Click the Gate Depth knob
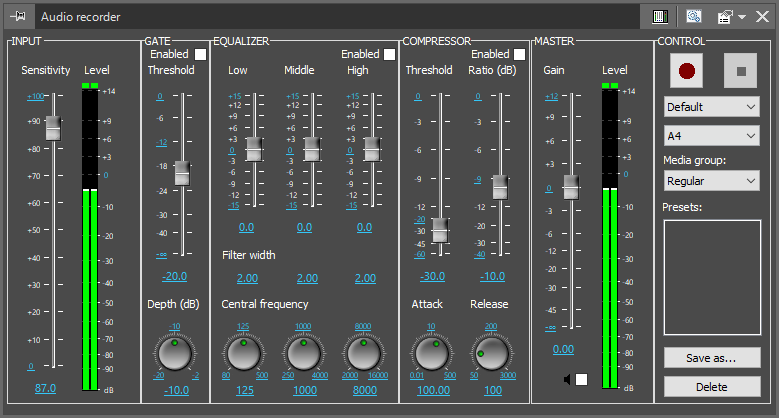The width and height of the screenshot is (779, 418). (x=175, y=352)
